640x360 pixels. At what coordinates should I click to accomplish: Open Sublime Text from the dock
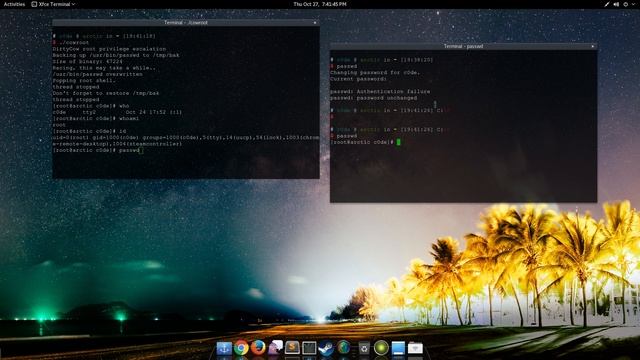[x=292, y=348]
